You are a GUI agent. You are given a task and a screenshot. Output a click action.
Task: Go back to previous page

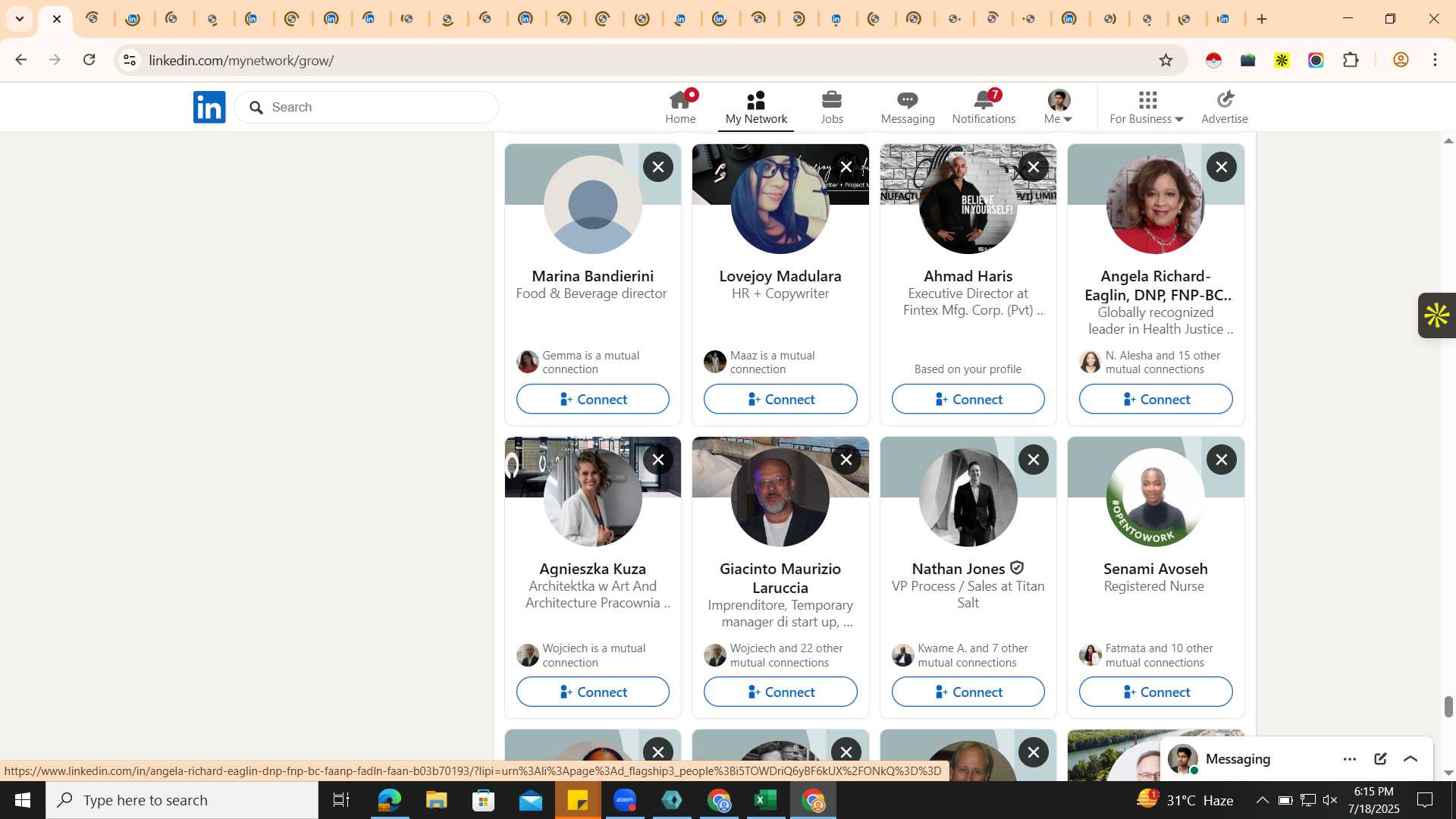(x=20, y=60)
